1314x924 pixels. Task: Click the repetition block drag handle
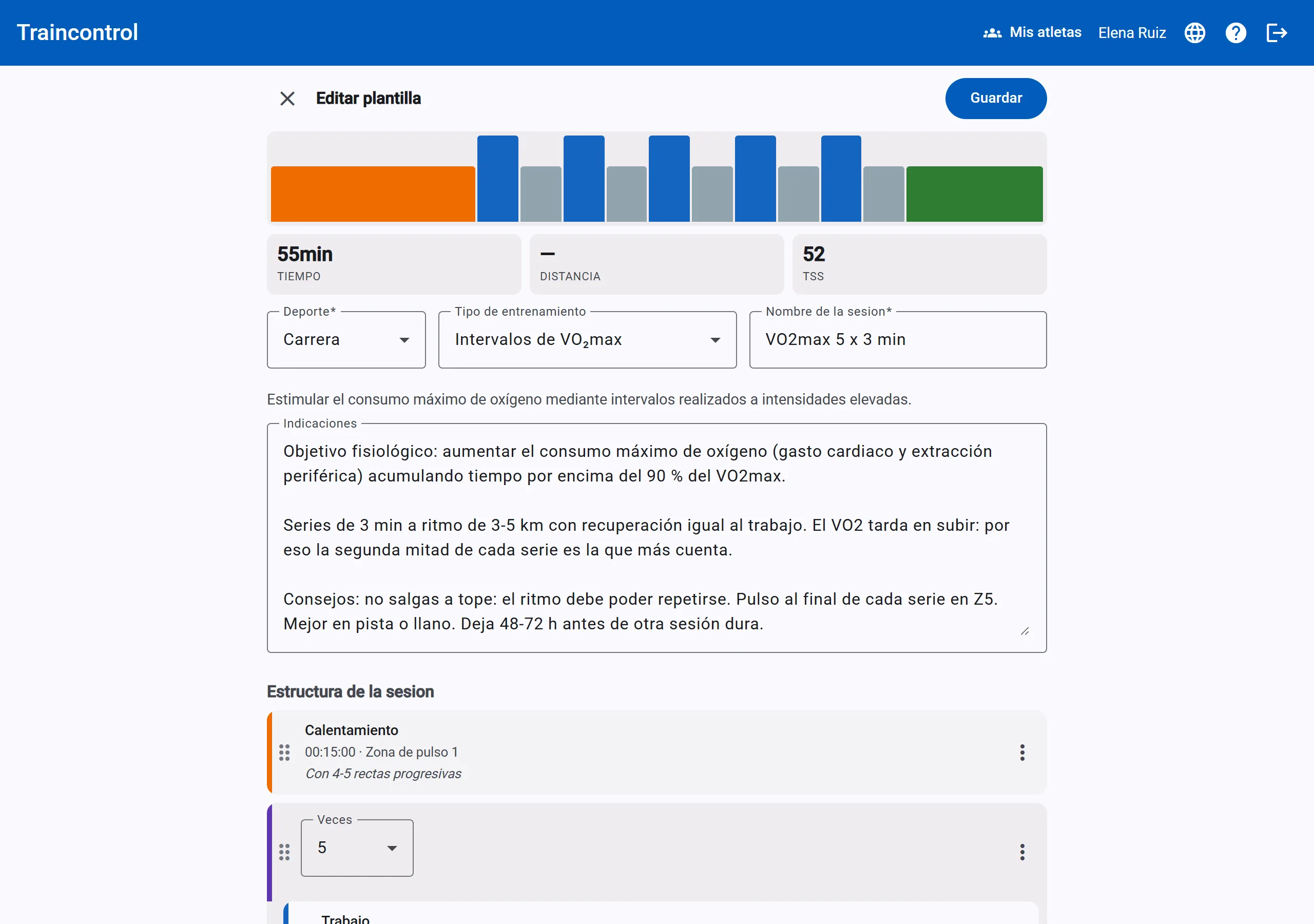point(284,852)
